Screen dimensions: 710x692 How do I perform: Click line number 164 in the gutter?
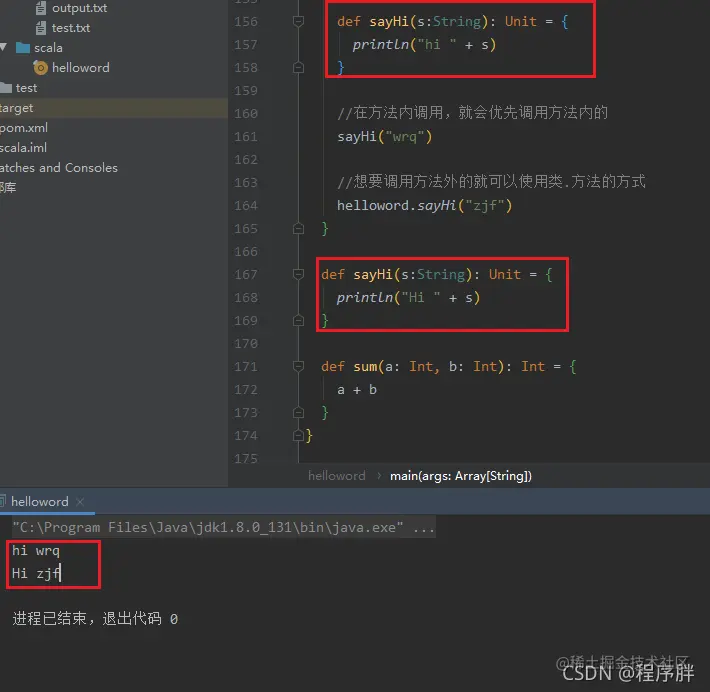click(246, 205)
